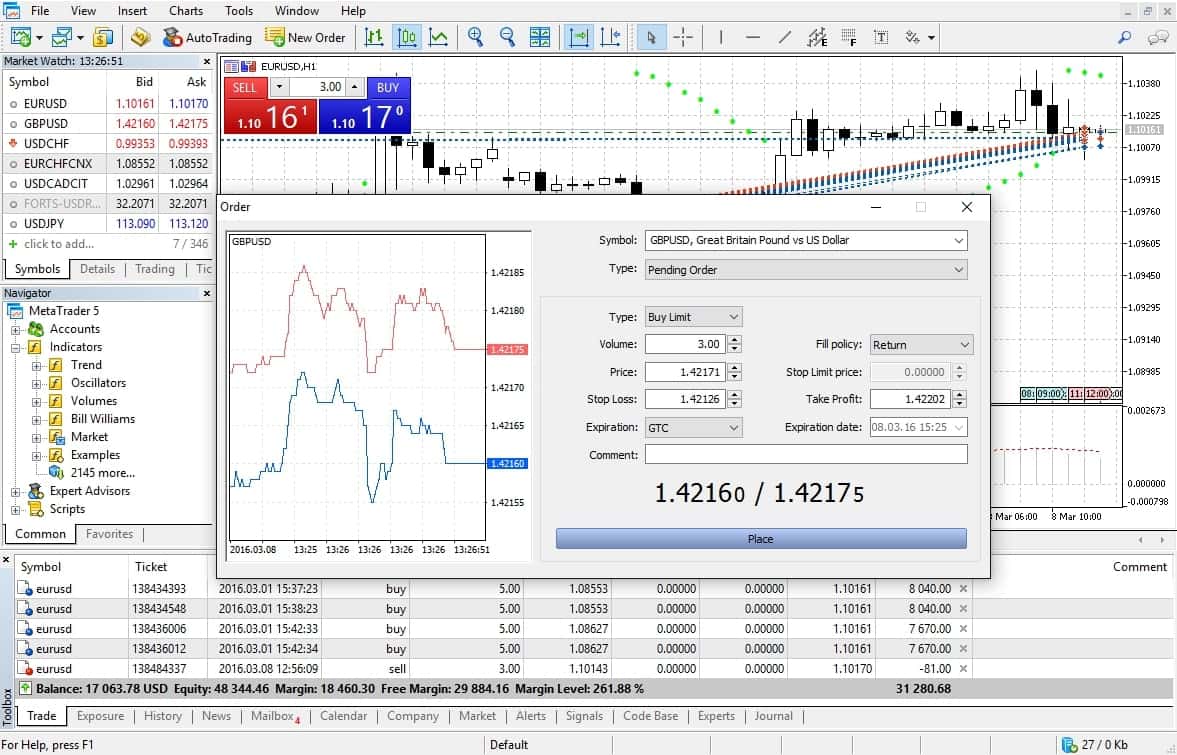The image size is (1177, 755).
Task: Open the profiles toolbar icon
Action: 61,37
